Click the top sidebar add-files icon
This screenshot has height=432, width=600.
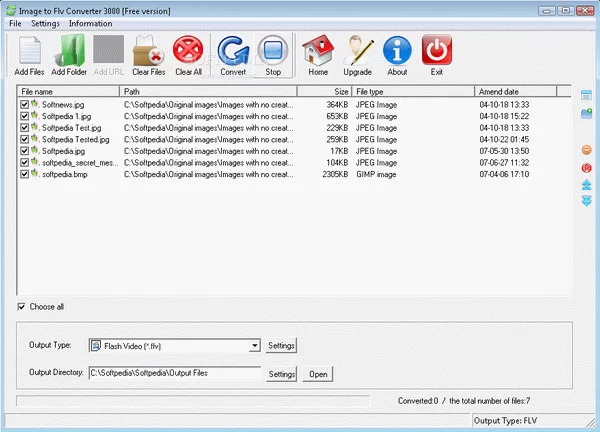[x=586, y=95]
